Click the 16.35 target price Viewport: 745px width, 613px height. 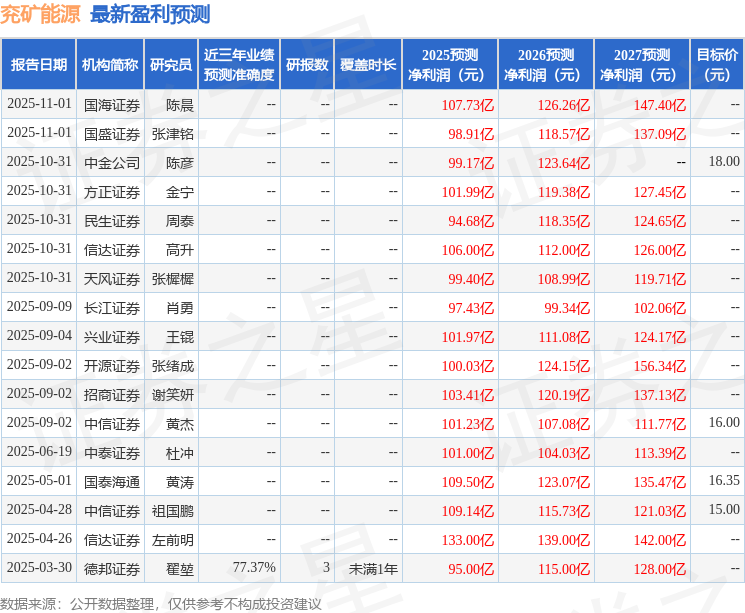[x=724, y=480]
